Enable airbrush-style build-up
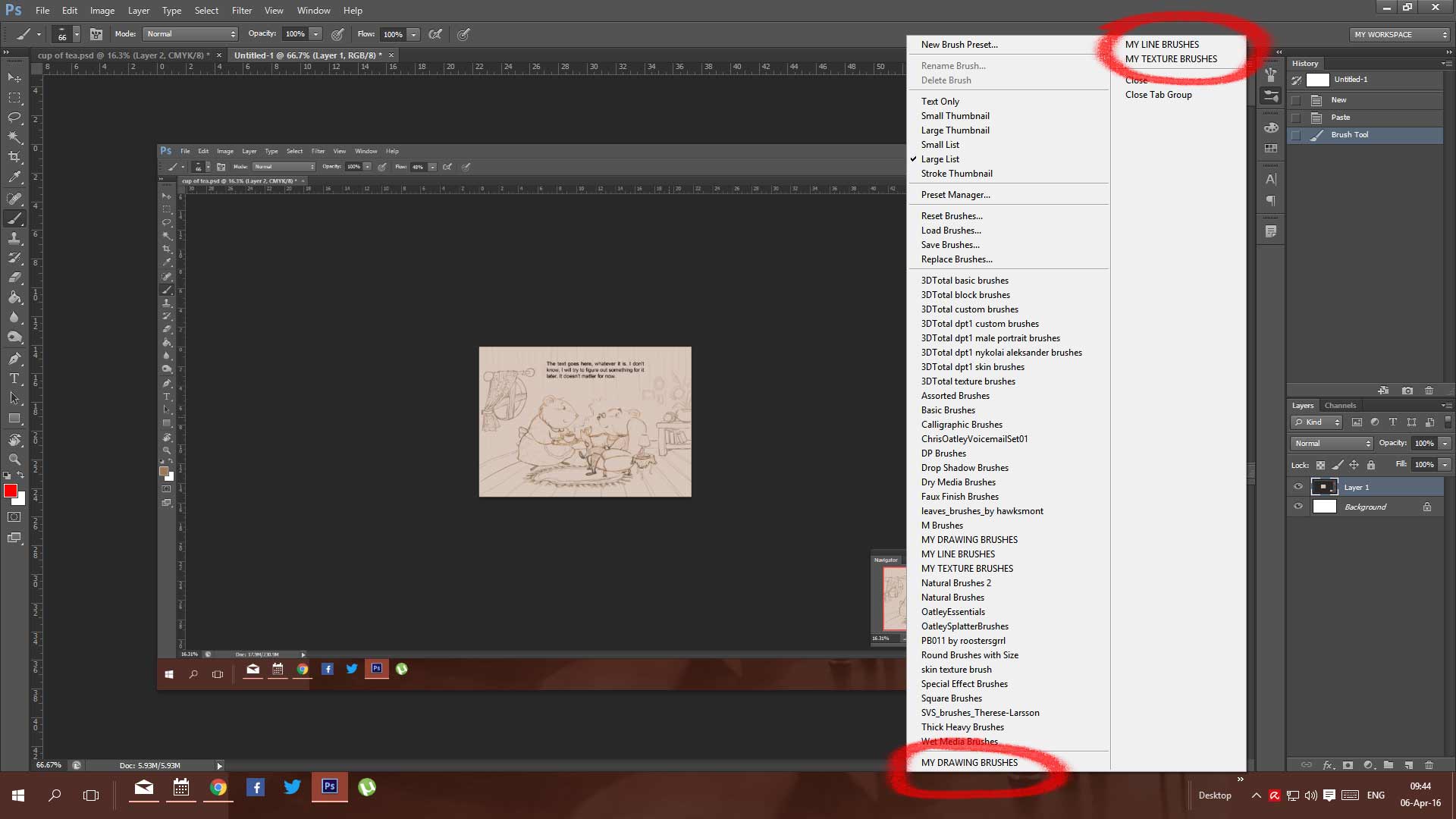The image size is (1456, 819). (x=435, y=34)
